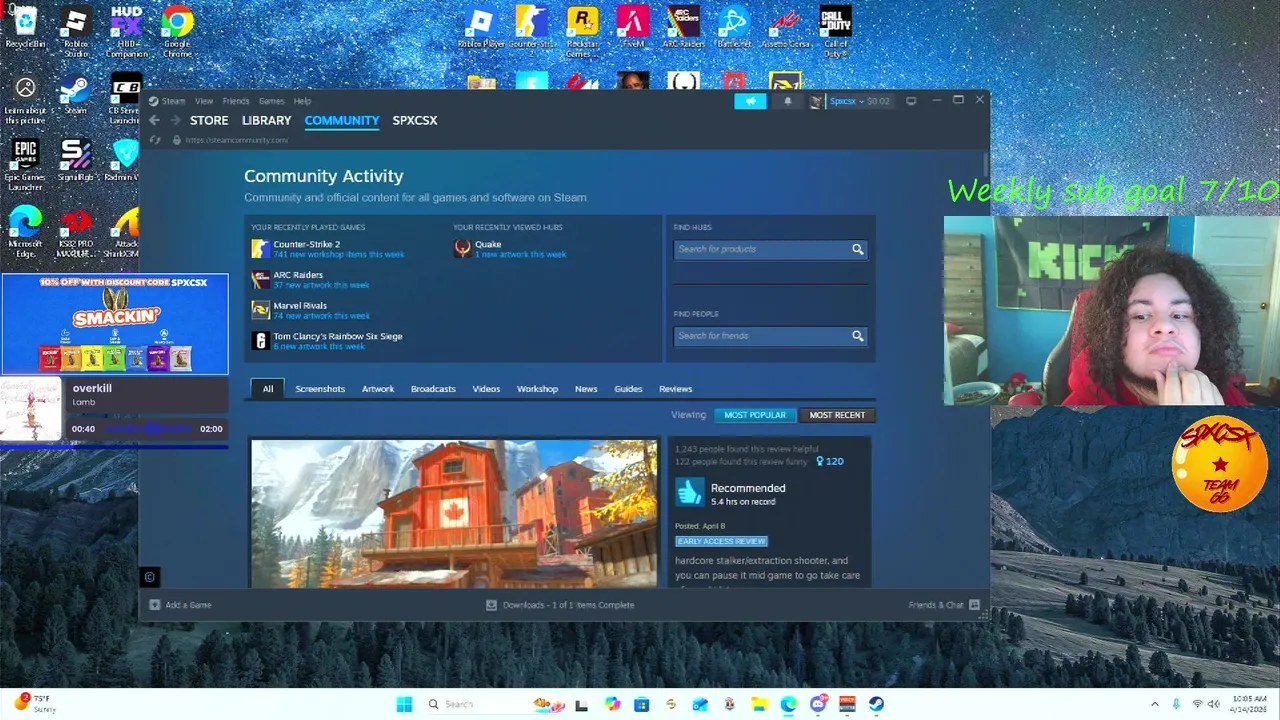Click the Search for products field
The image size is (1280, 720).
(x=761, y=249)
